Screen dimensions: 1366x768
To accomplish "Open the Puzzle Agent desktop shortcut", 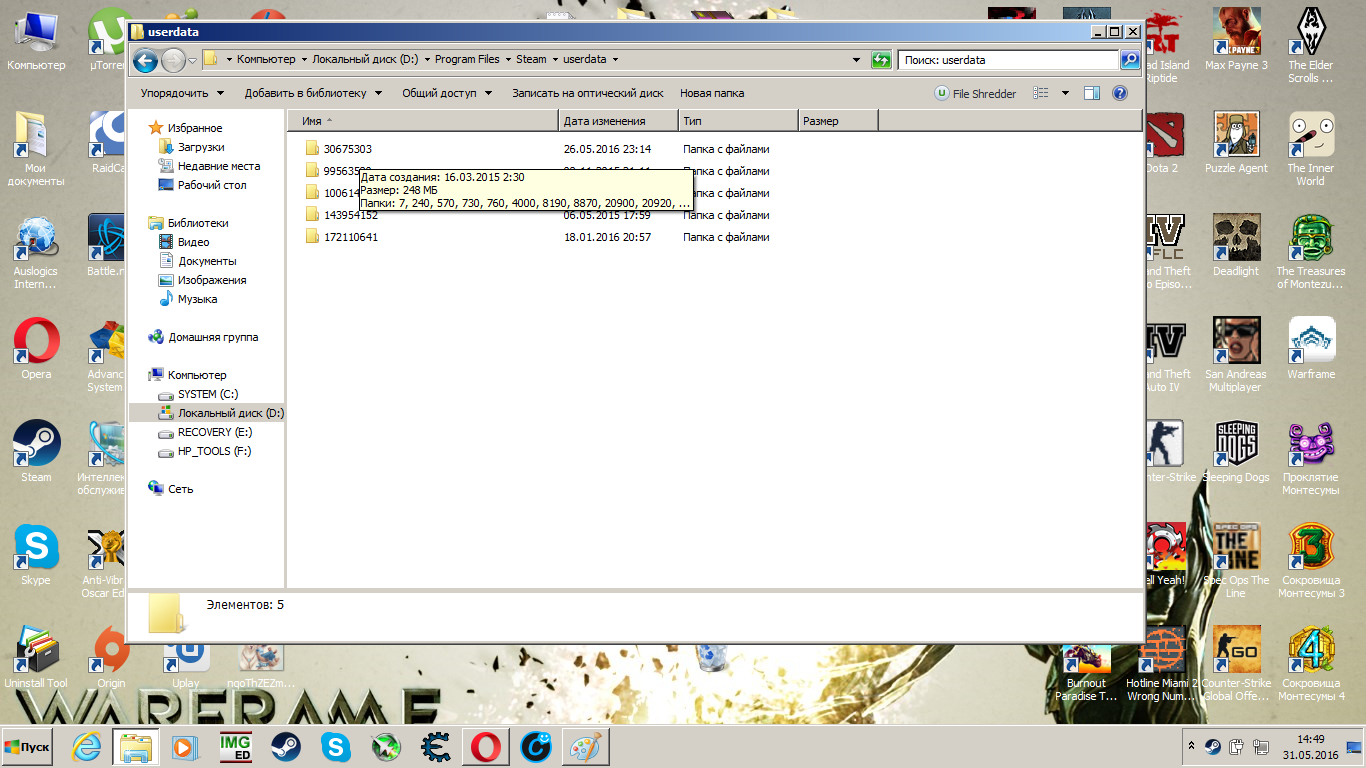I will click(x=1236, y=142).
